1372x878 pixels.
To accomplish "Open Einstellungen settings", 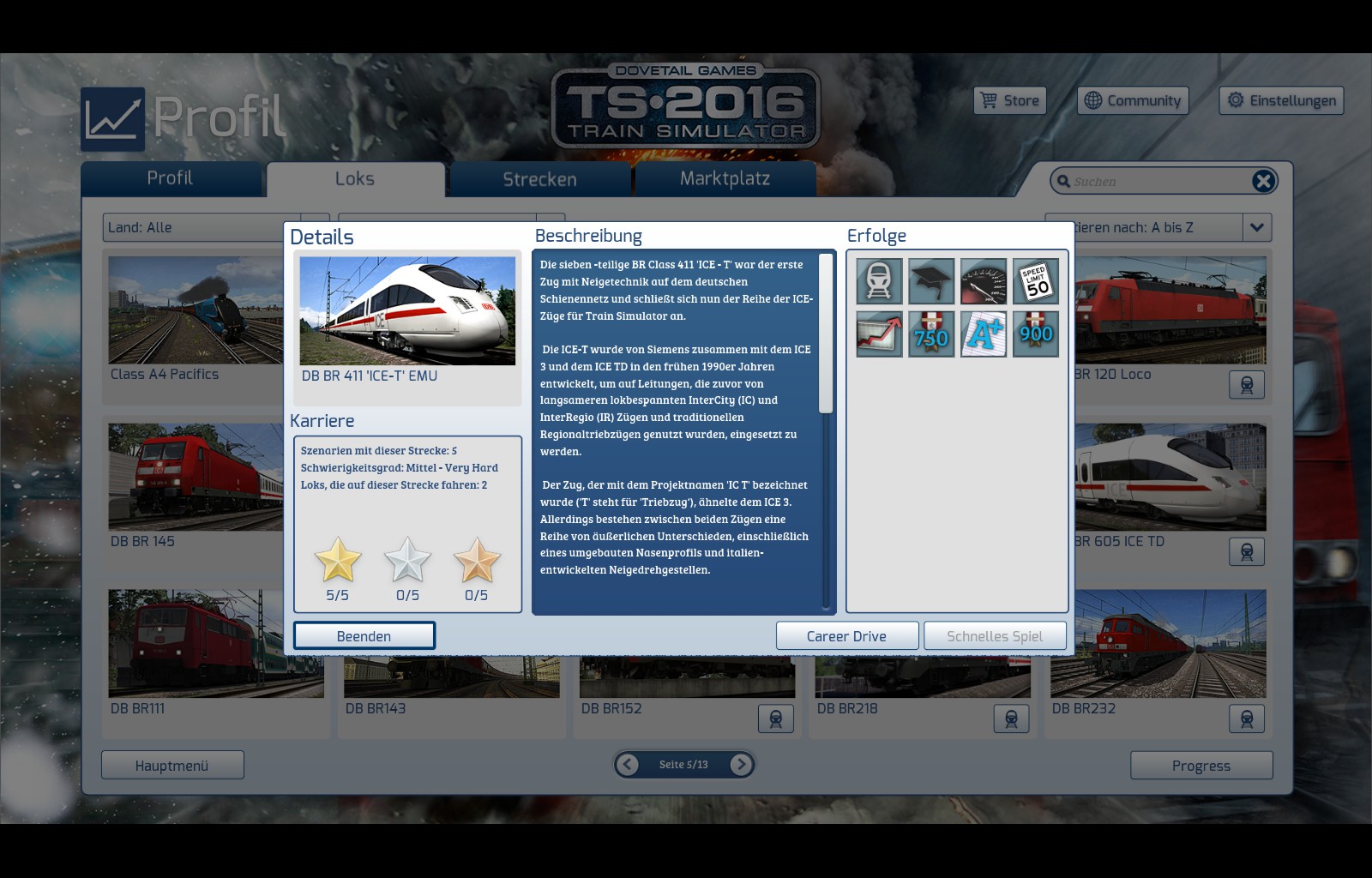I will pyautogui.click(x=1282, y=100).
